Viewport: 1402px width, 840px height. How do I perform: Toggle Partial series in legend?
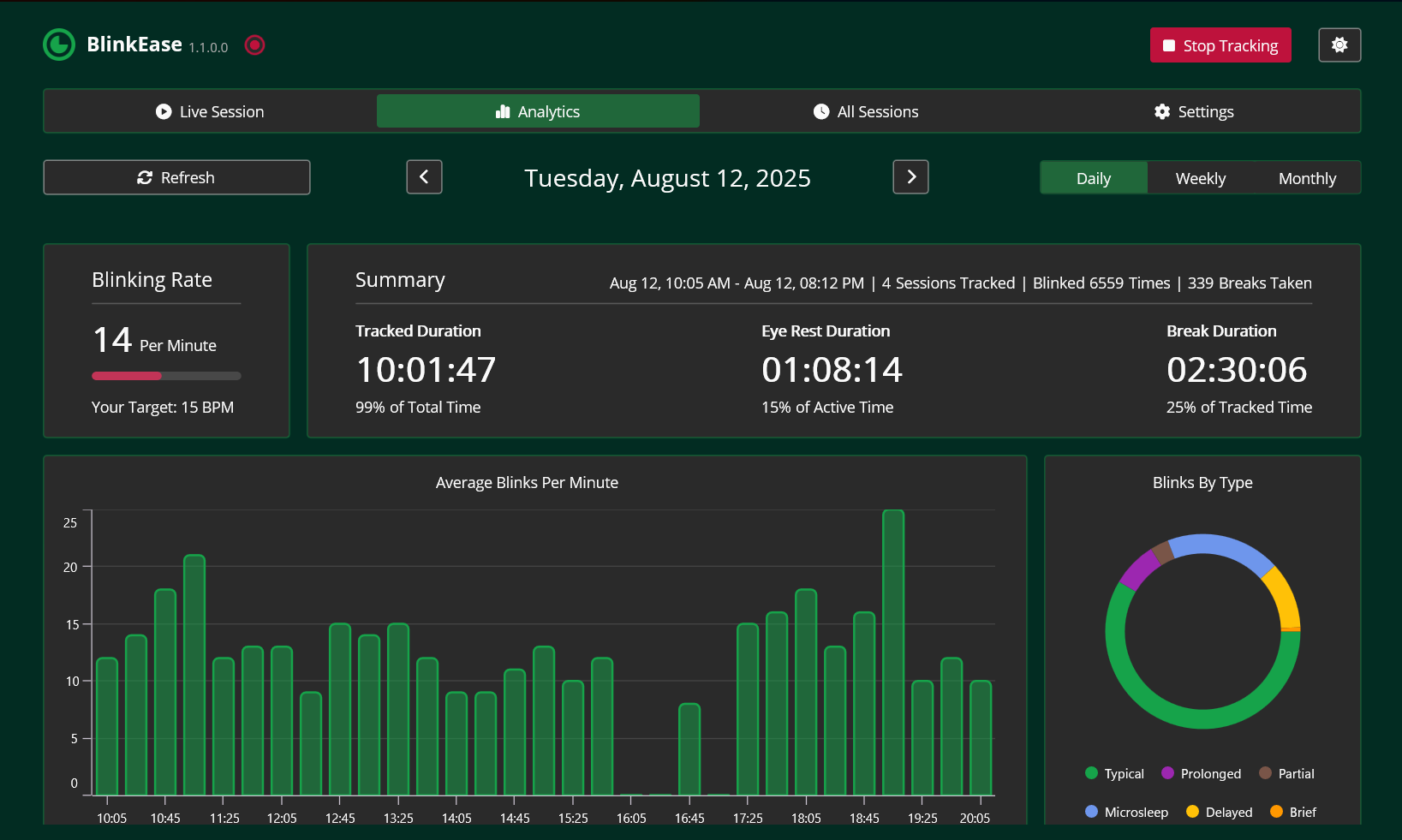[1286, 773]
